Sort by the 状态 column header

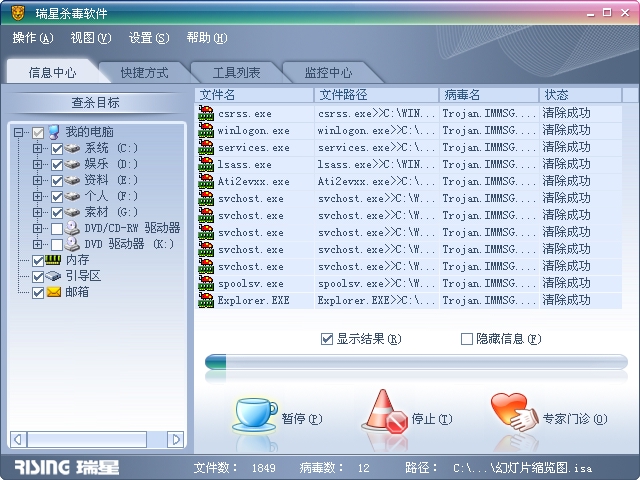pos(580,95)
